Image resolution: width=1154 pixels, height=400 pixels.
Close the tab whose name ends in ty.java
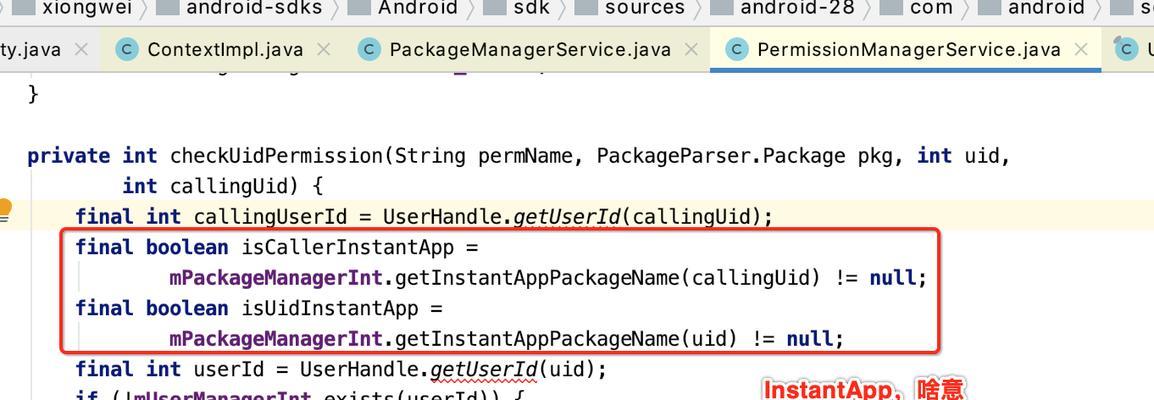[x=81, y=49]
